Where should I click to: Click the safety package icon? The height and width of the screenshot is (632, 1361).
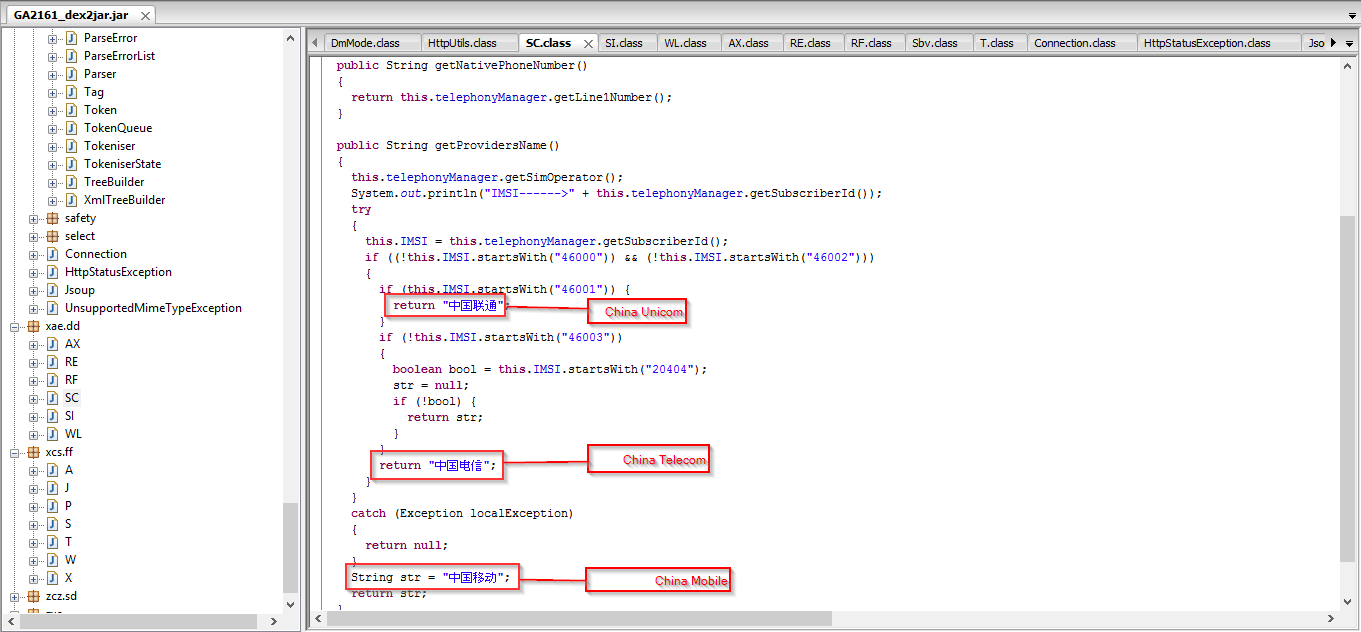pos(52,218)
